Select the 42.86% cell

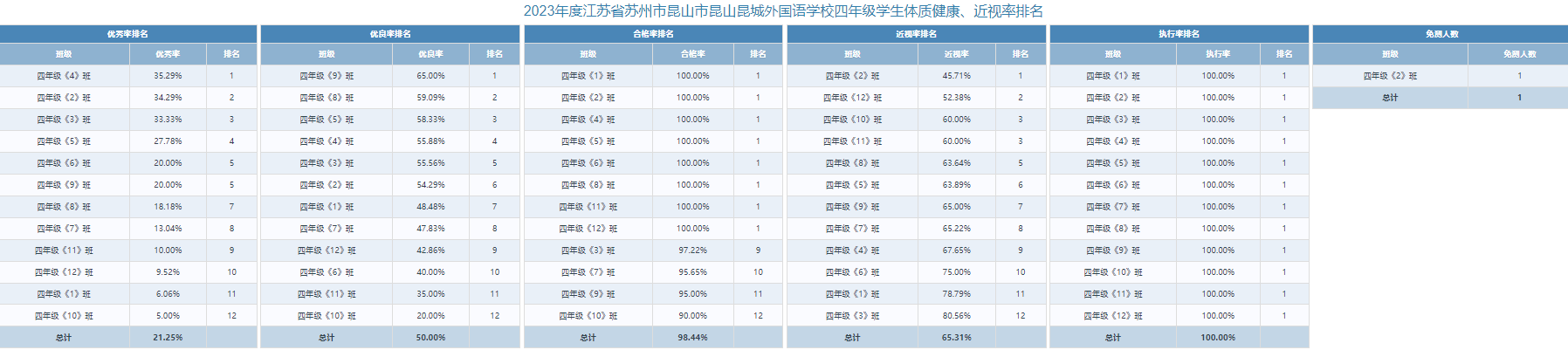pyautogui.click(x=430, y=250)
